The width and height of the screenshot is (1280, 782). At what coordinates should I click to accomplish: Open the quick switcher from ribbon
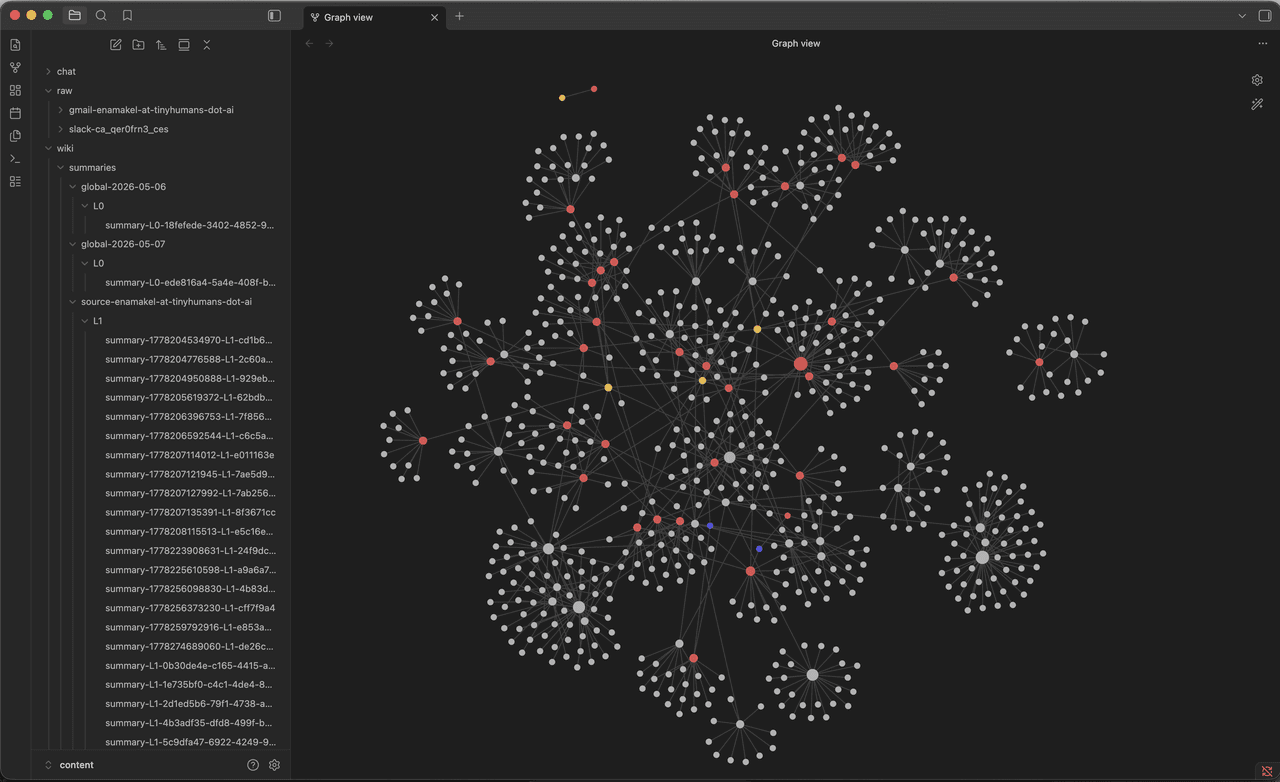point(15,45)
